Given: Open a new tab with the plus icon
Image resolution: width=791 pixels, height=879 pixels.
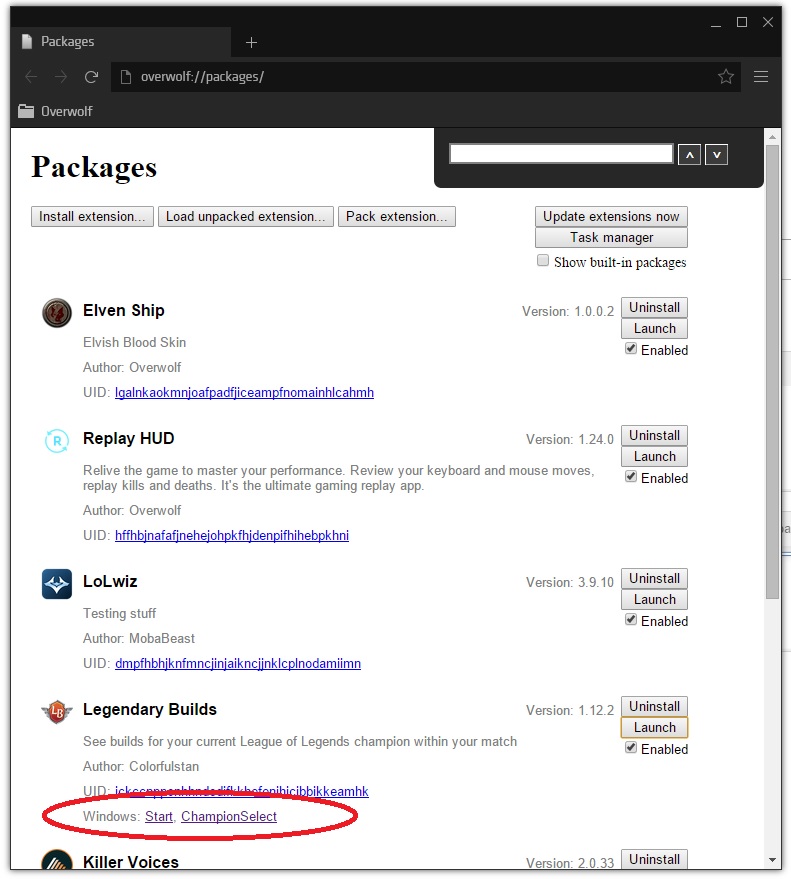Looking at the screenshot, I should point(252,43).
